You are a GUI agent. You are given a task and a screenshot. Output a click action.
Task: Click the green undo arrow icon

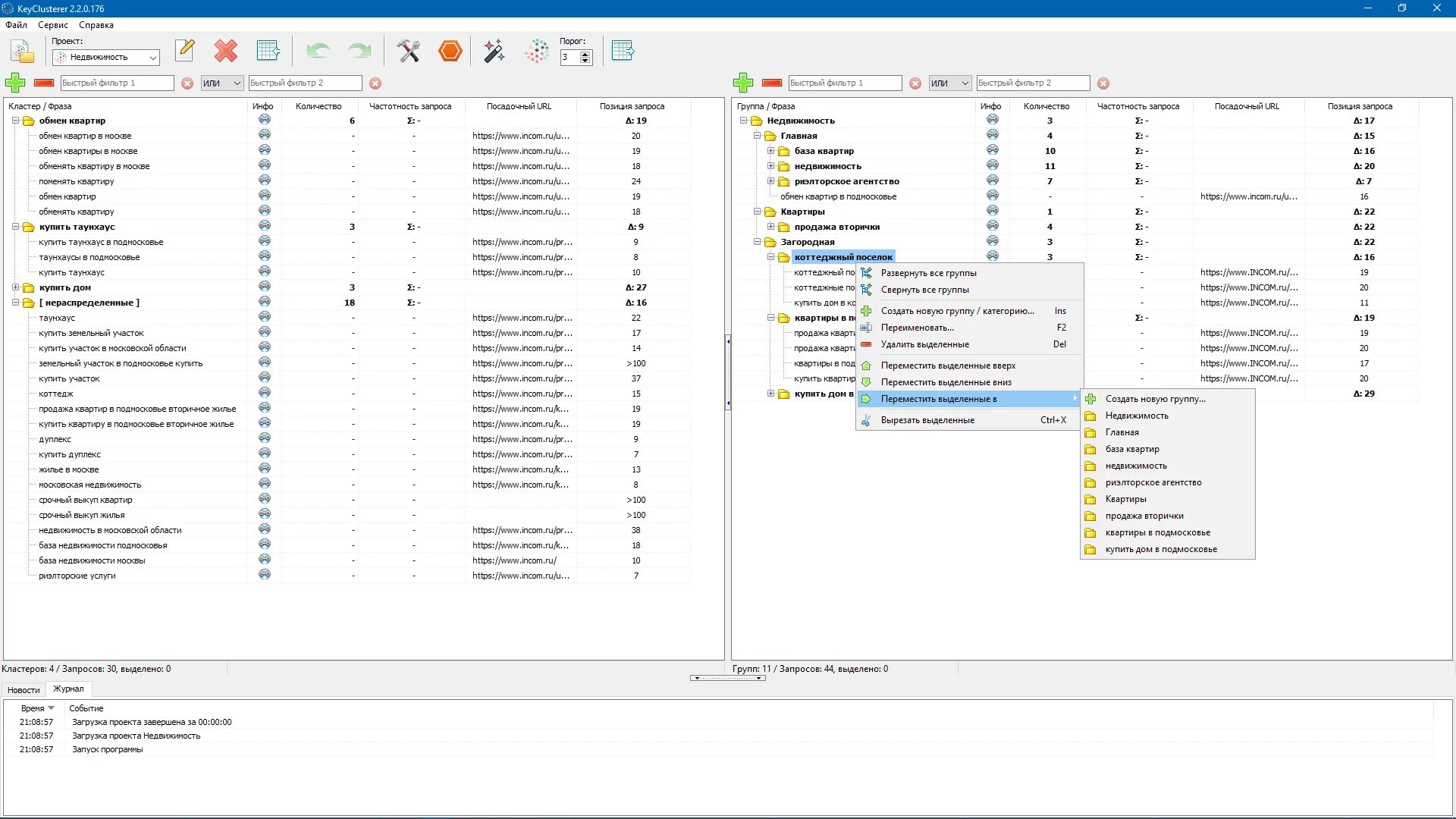(x=318, y=51)
